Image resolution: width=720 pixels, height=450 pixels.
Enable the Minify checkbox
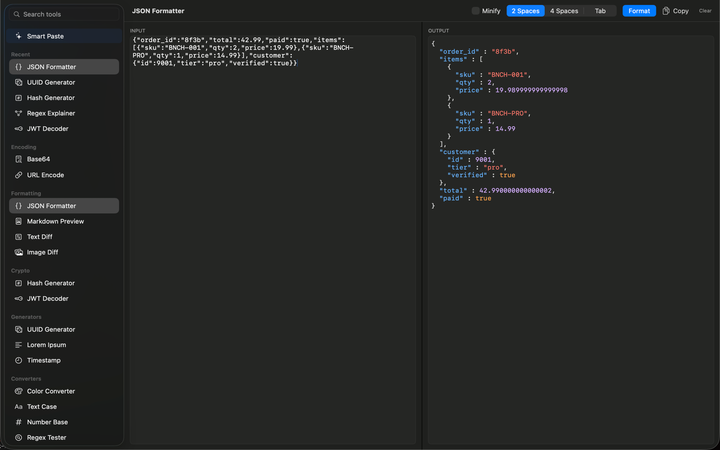(476, 11)
